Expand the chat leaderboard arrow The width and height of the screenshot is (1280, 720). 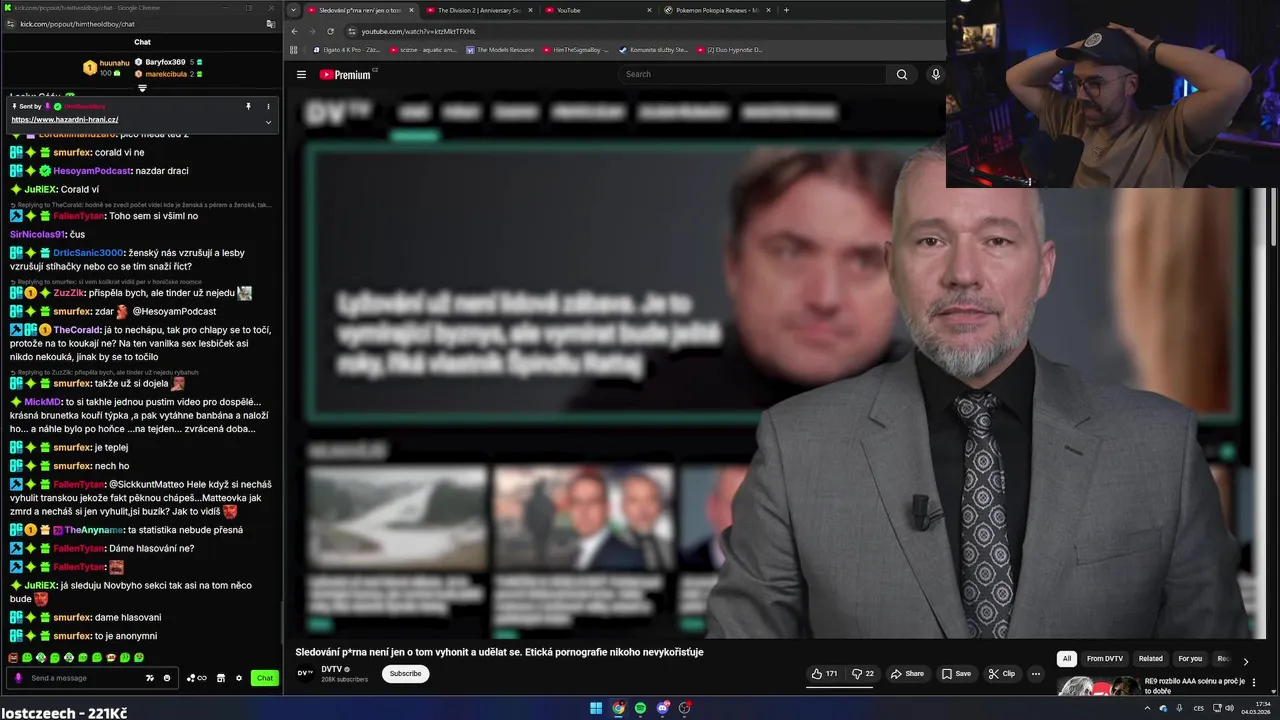[x=142, y=88]
